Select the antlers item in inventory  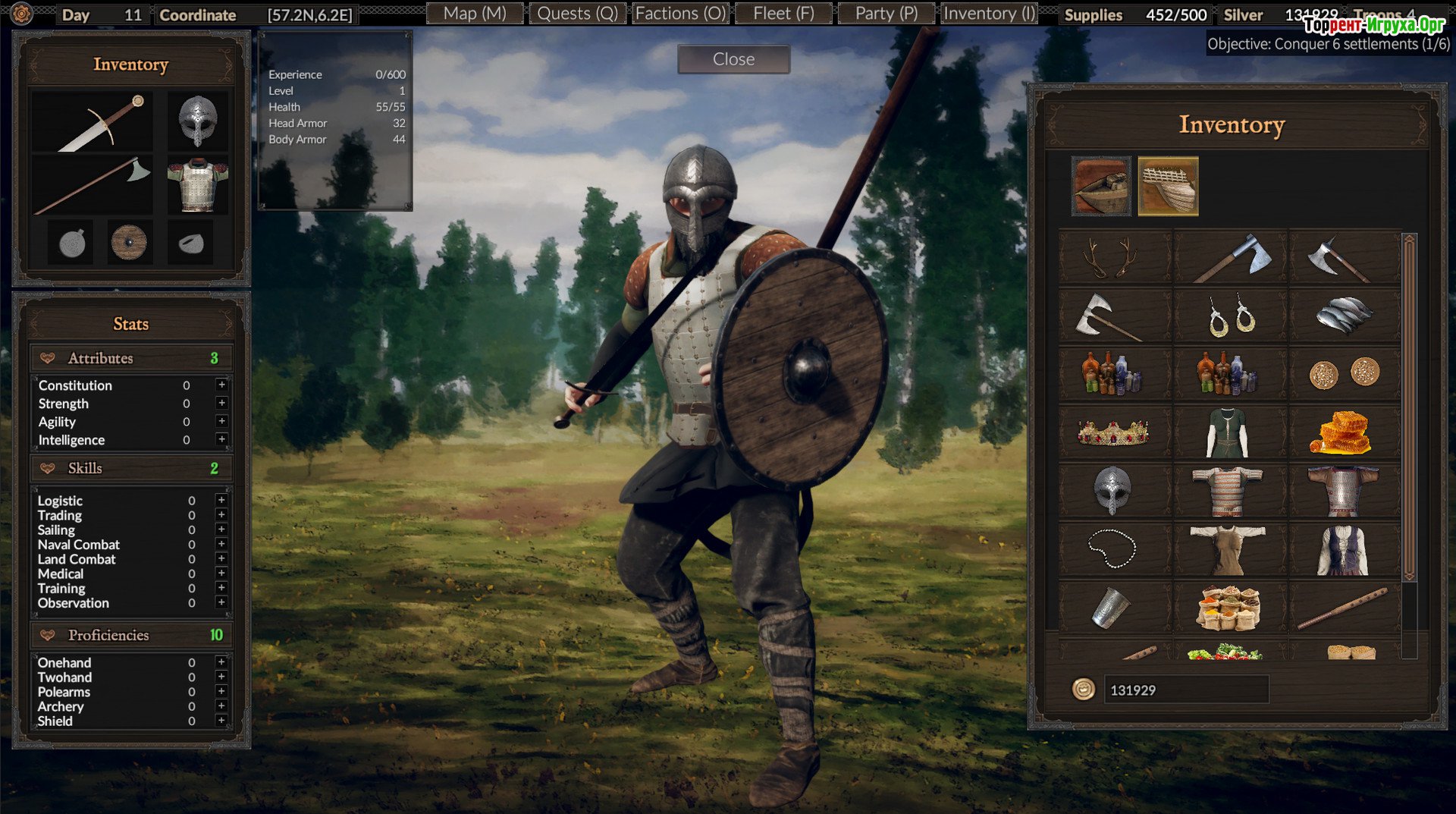coord(1113,259)
